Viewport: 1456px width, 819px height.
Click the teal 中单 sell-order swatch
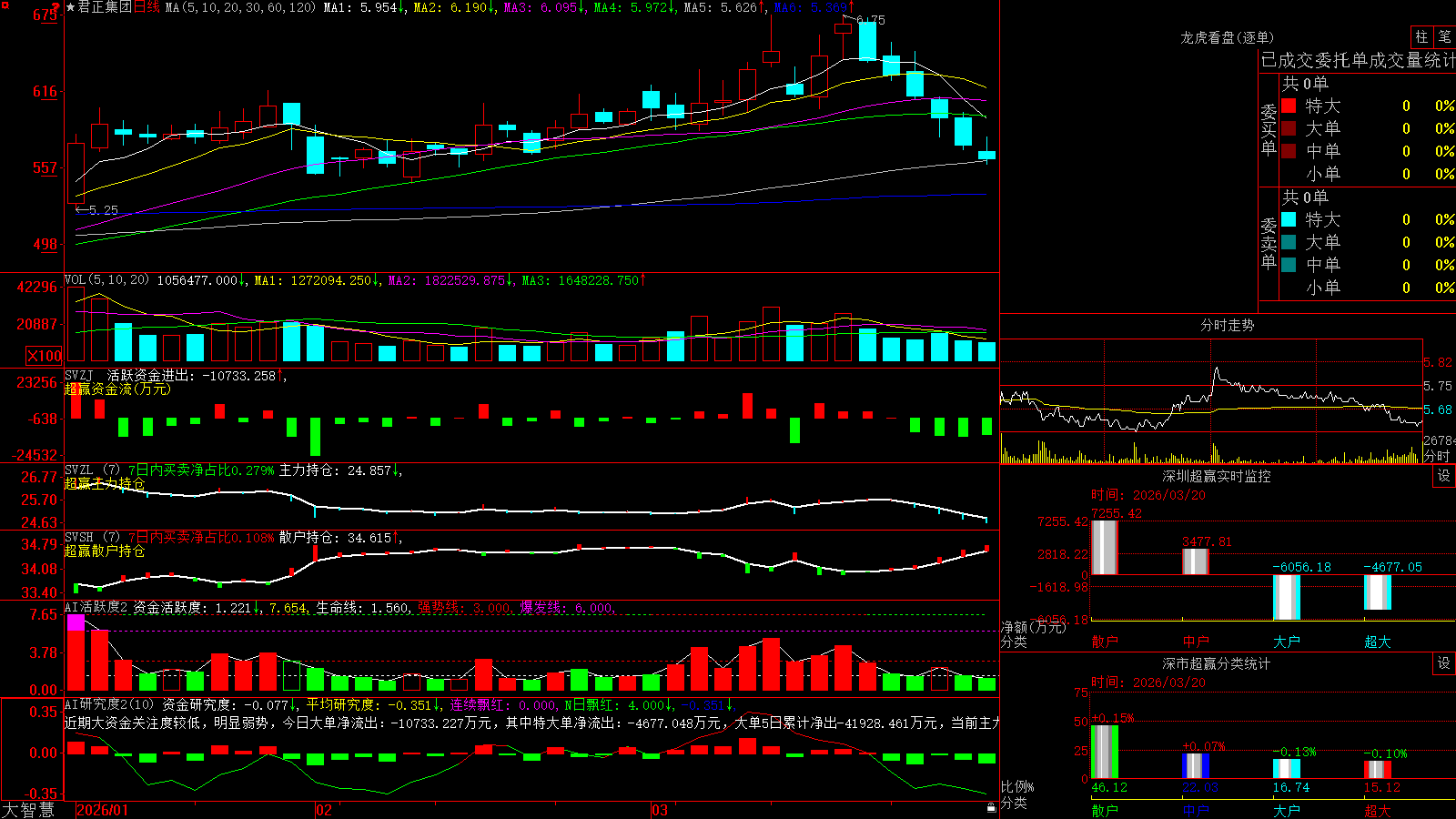[x=1289, y=265]
